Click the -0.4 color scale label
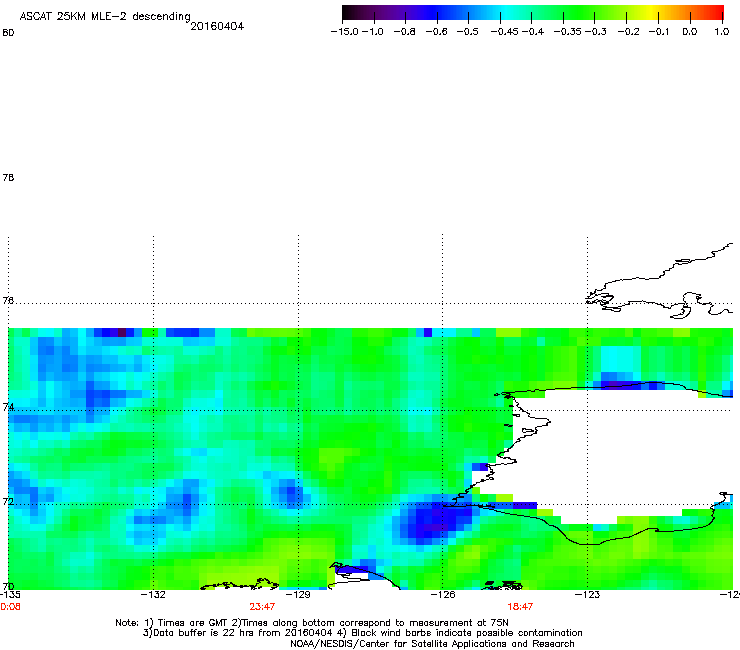Image resolution: width=740 pixels, height=650 pixels. (533, 32)
